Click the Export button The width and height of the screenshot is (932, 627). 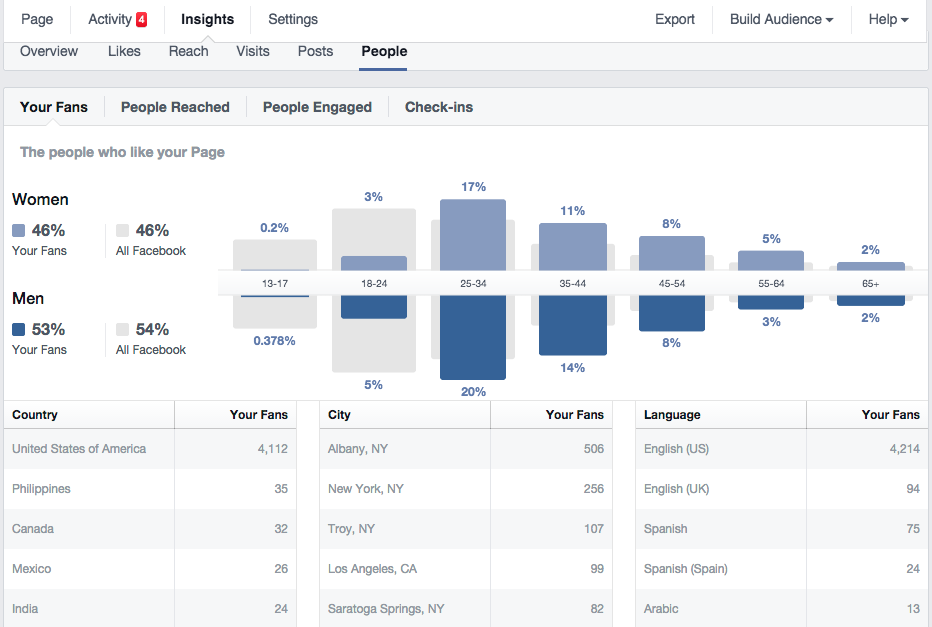click(675, 19)
